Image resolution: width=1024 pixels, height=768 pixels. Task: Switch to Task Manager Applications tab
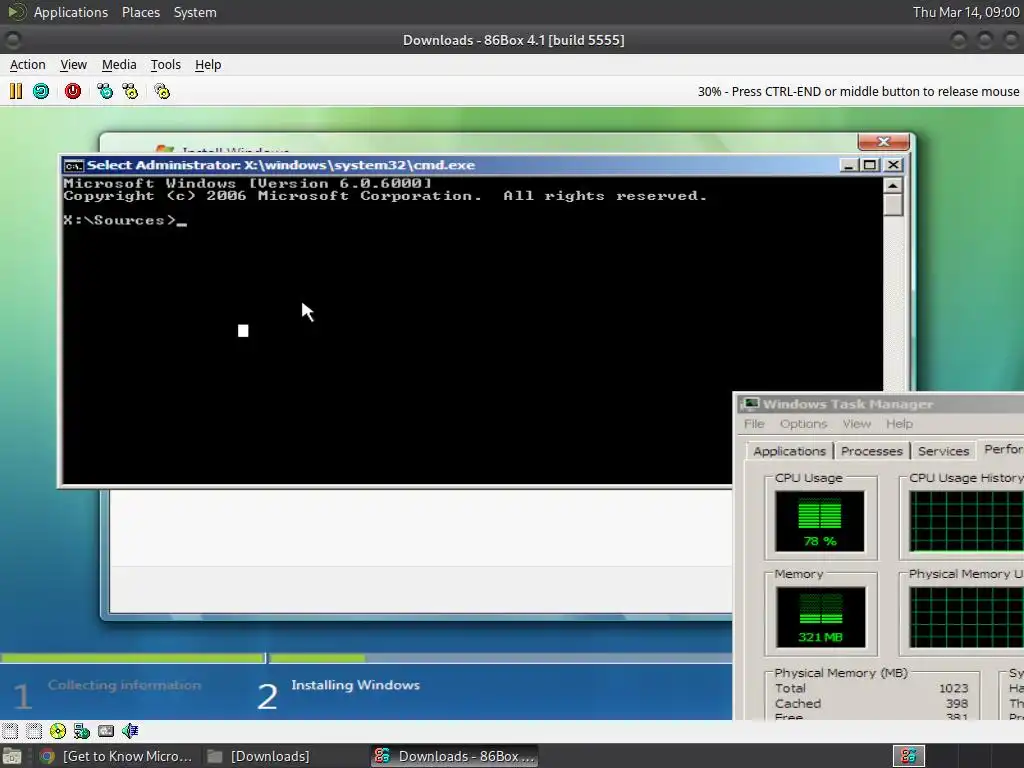coord(789,451)
